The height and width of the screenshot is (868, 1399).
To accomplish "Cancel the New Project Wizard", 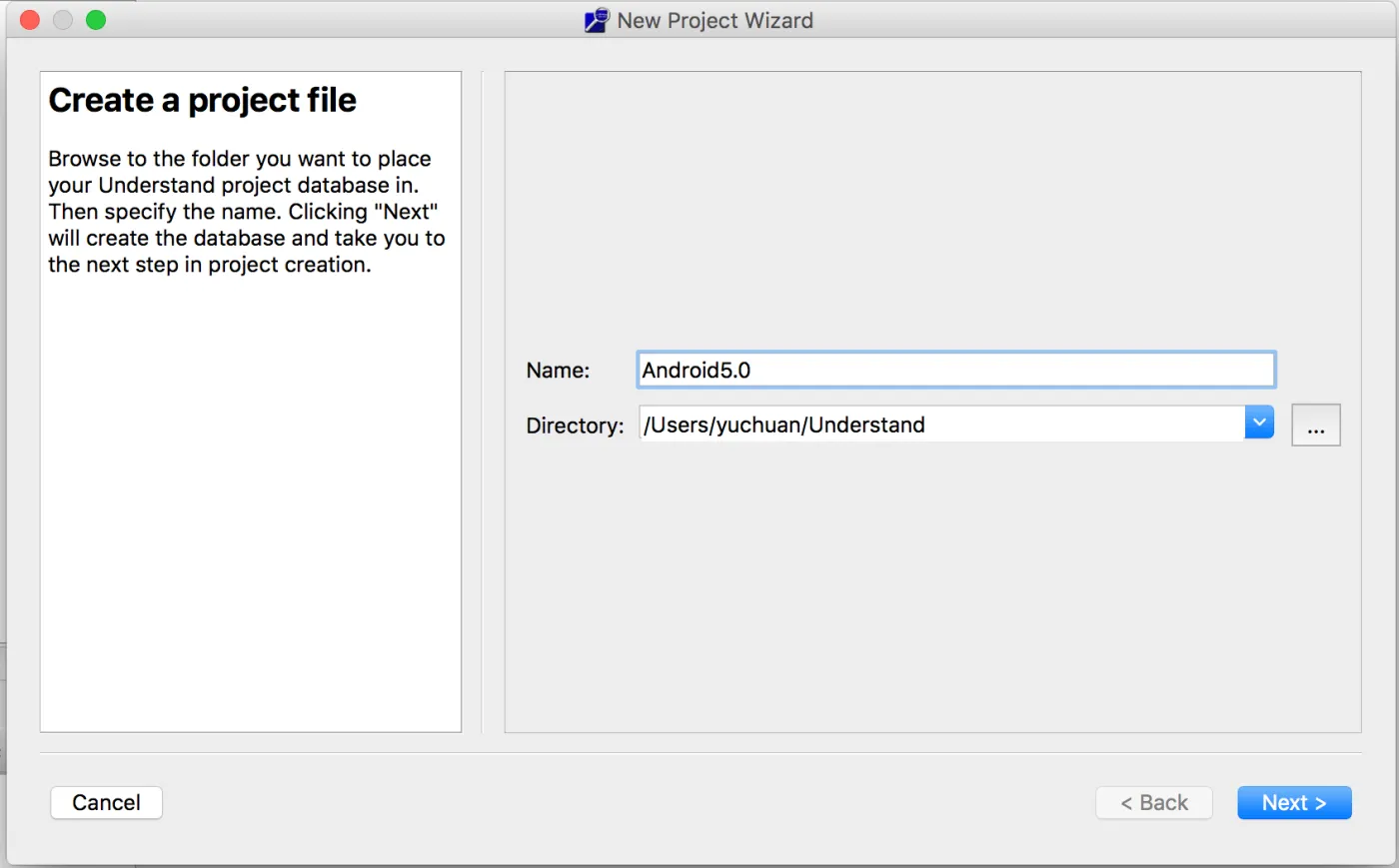I will point(106,803).
